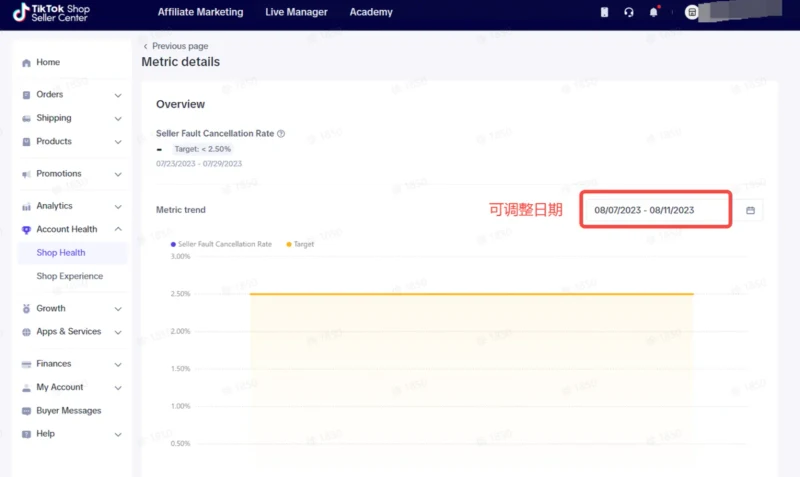Click the date range field 08/07/2023 - 08/11/2023
This screenshot has height=477, width=800.
(656, 210)
